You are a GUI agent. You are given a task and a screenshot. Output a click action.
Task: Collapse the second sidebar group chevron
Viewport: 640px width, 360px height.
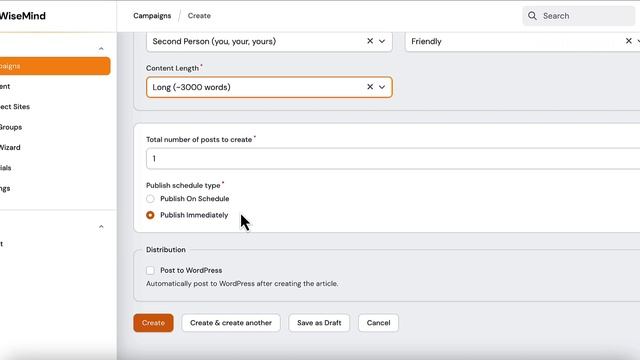[101, 227]
